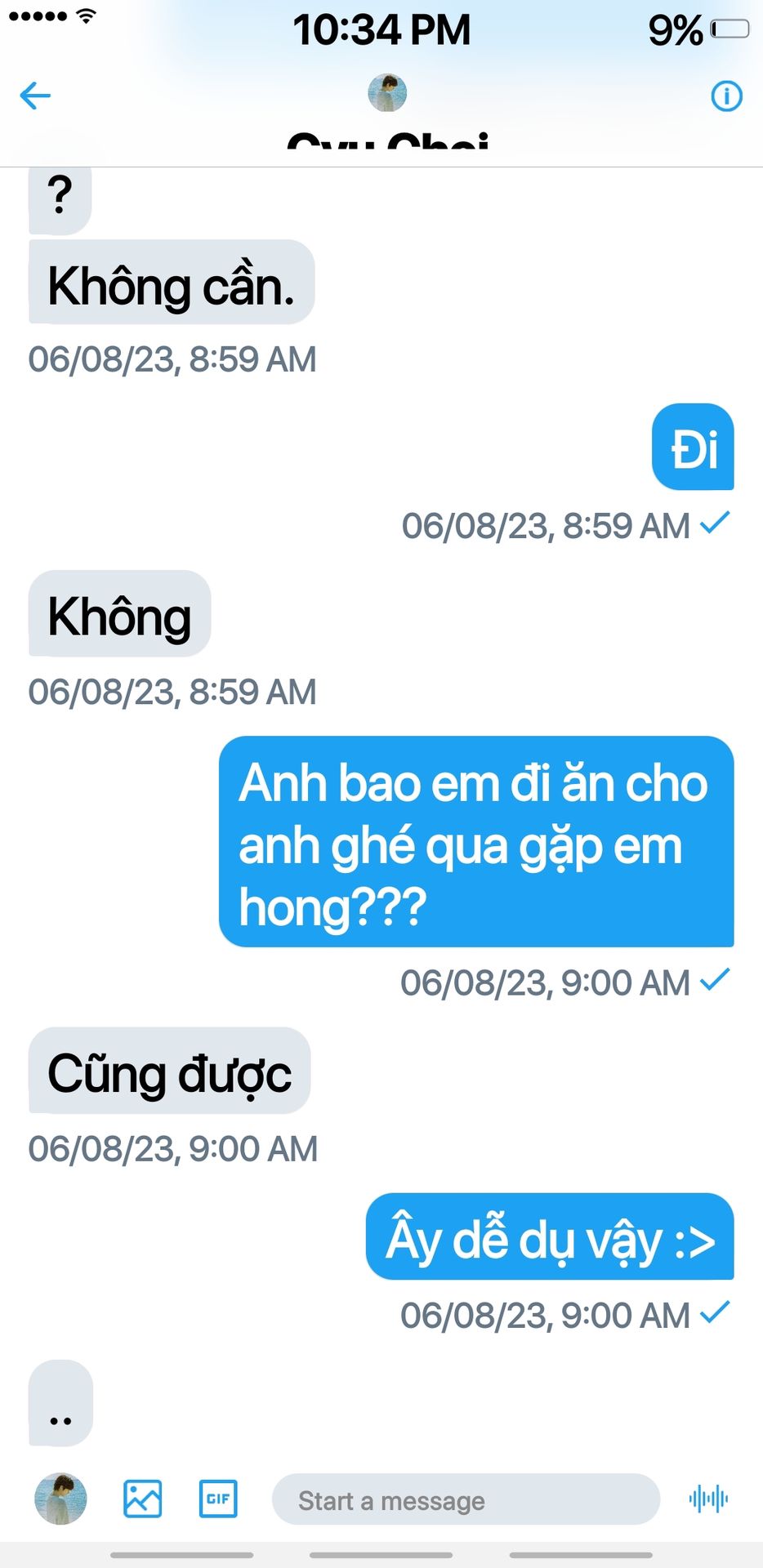Tap the '?' message bubble
Screen dimensions: 763x1568
pos(60,200)
